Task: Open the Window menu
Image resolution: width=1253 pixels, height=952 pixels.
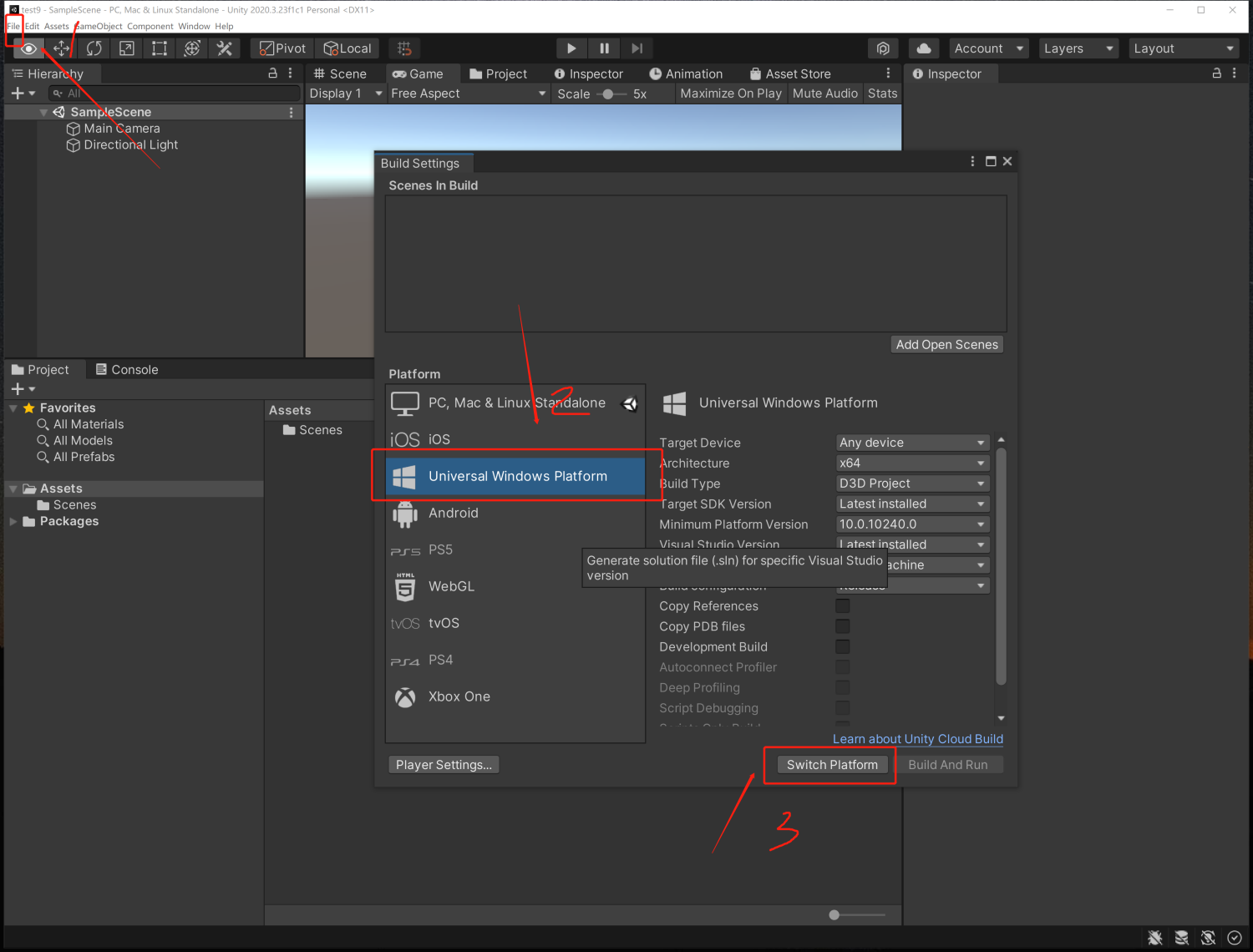Action: (194, 26)
